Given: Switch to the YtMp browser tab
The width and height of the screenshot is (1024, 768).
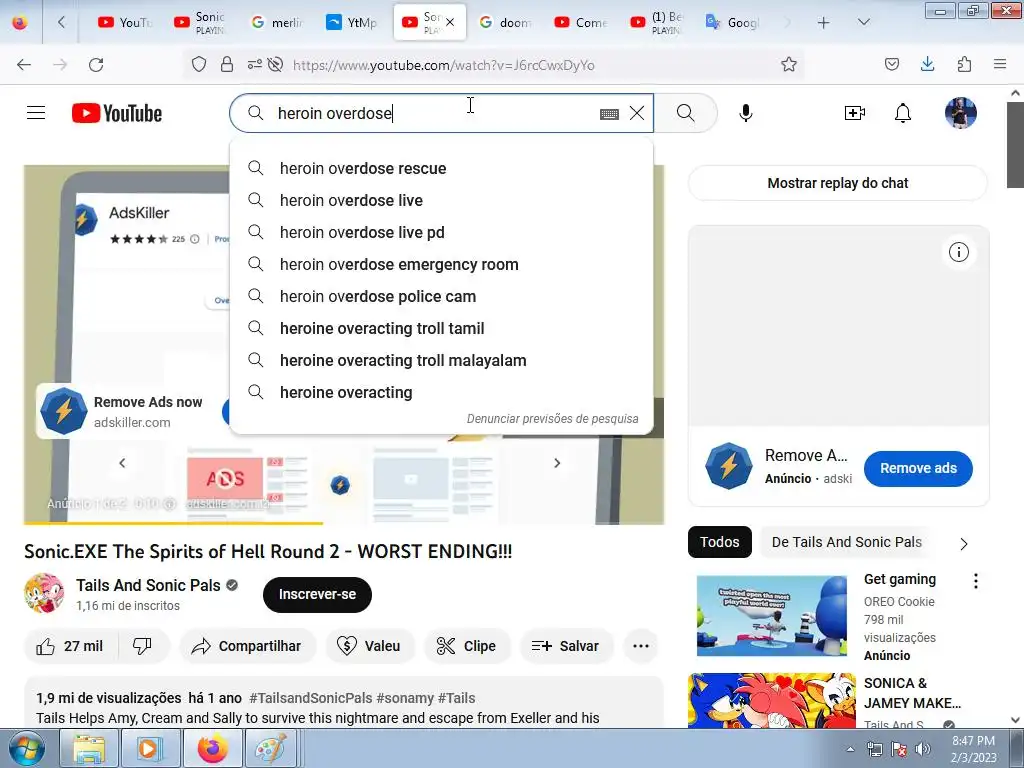Looking at the screenshot, I should point(353,23).
